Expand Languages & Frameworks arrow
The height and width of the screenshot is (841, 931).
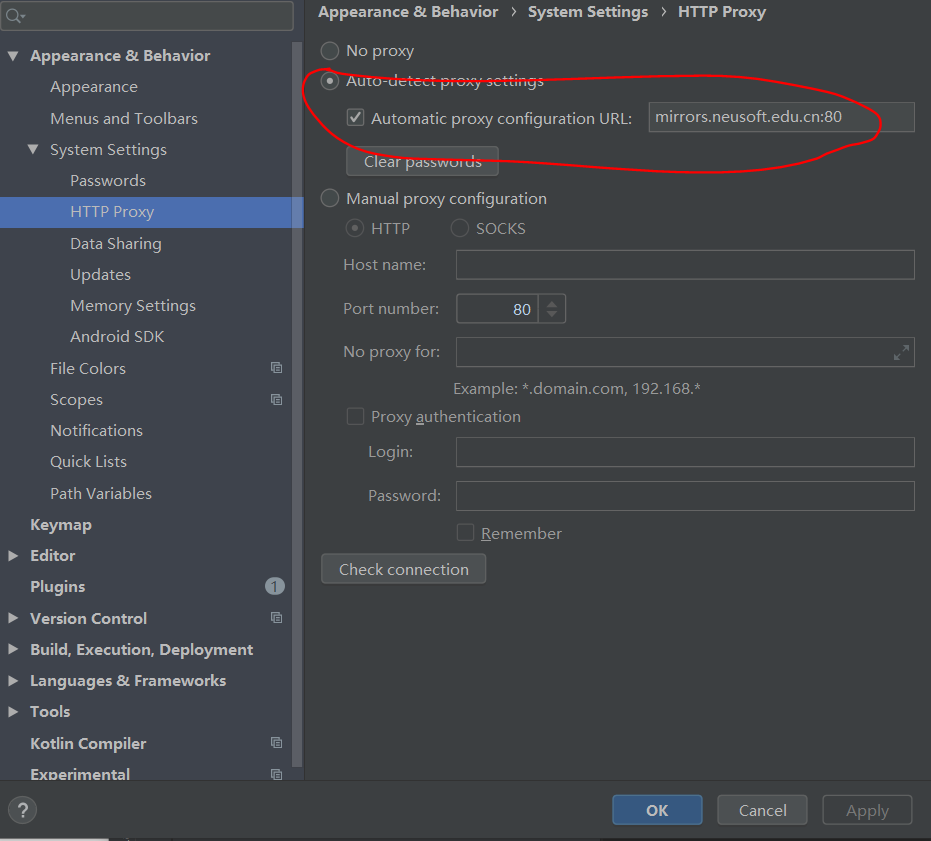click(x=12, y=680)
